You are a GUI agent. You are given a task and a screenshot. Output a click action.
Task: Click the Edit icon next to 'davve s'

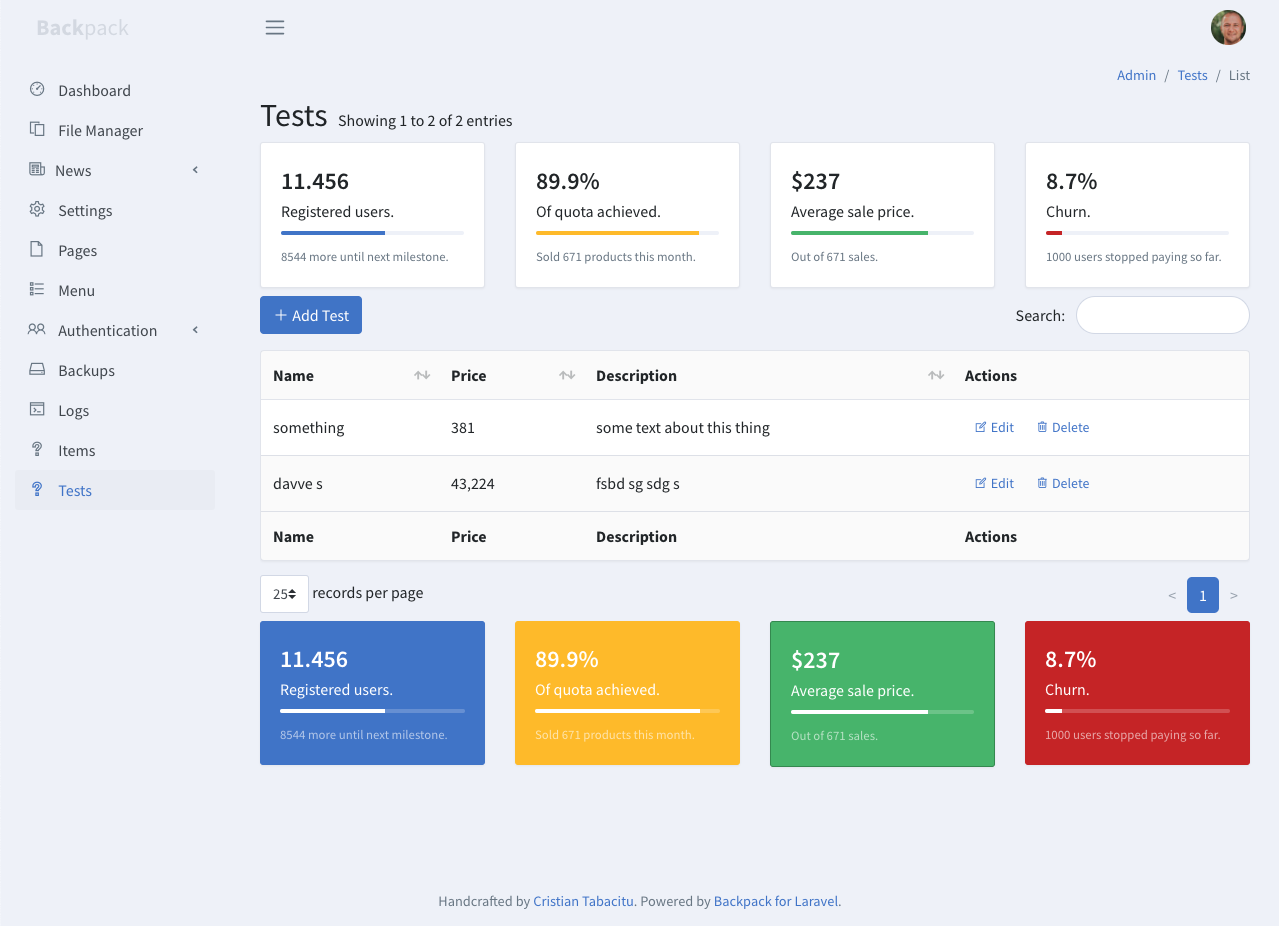pos(979,483)
